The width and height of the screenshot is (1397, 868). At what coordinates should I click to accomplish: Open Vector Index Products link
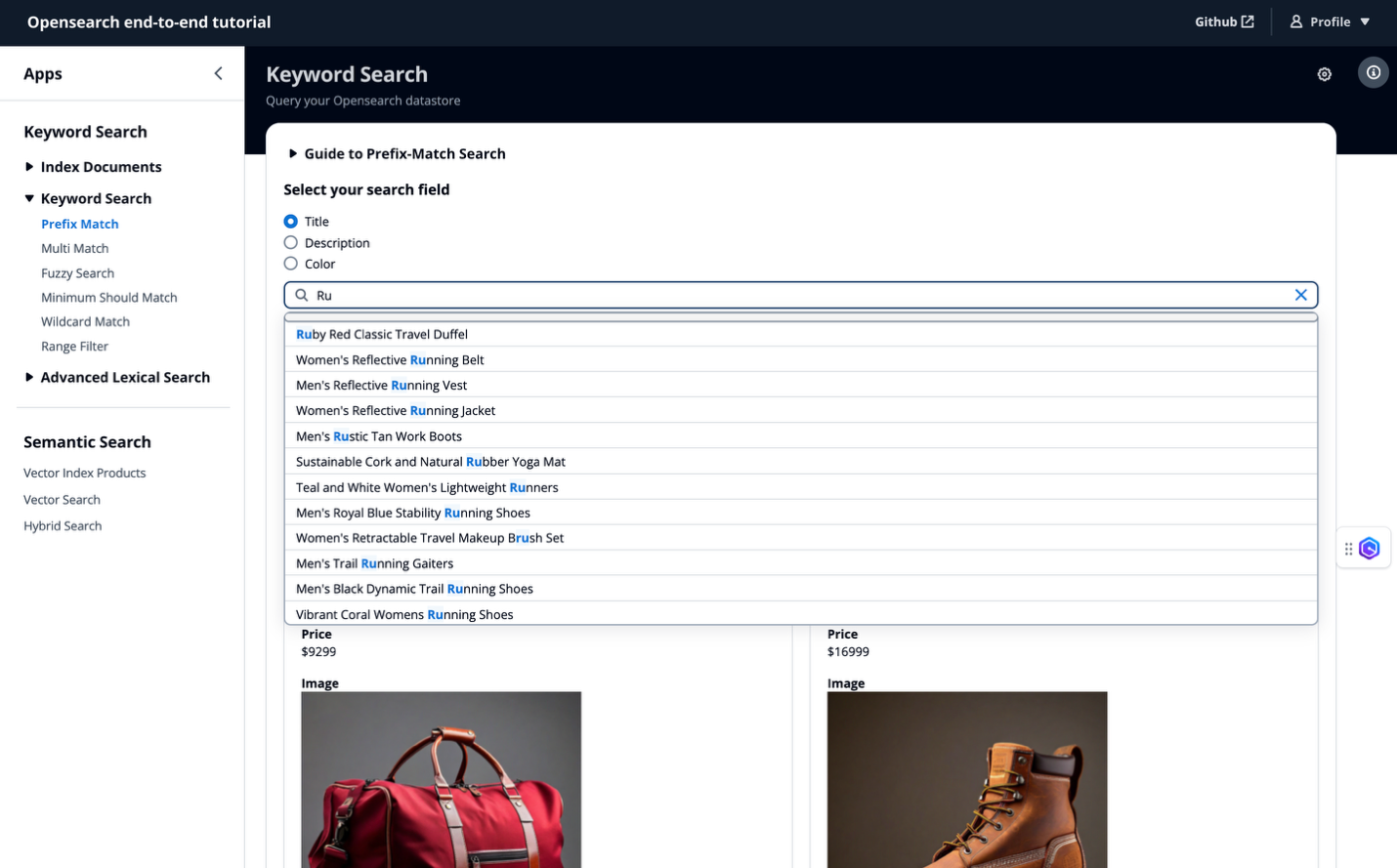coord(85,473)
